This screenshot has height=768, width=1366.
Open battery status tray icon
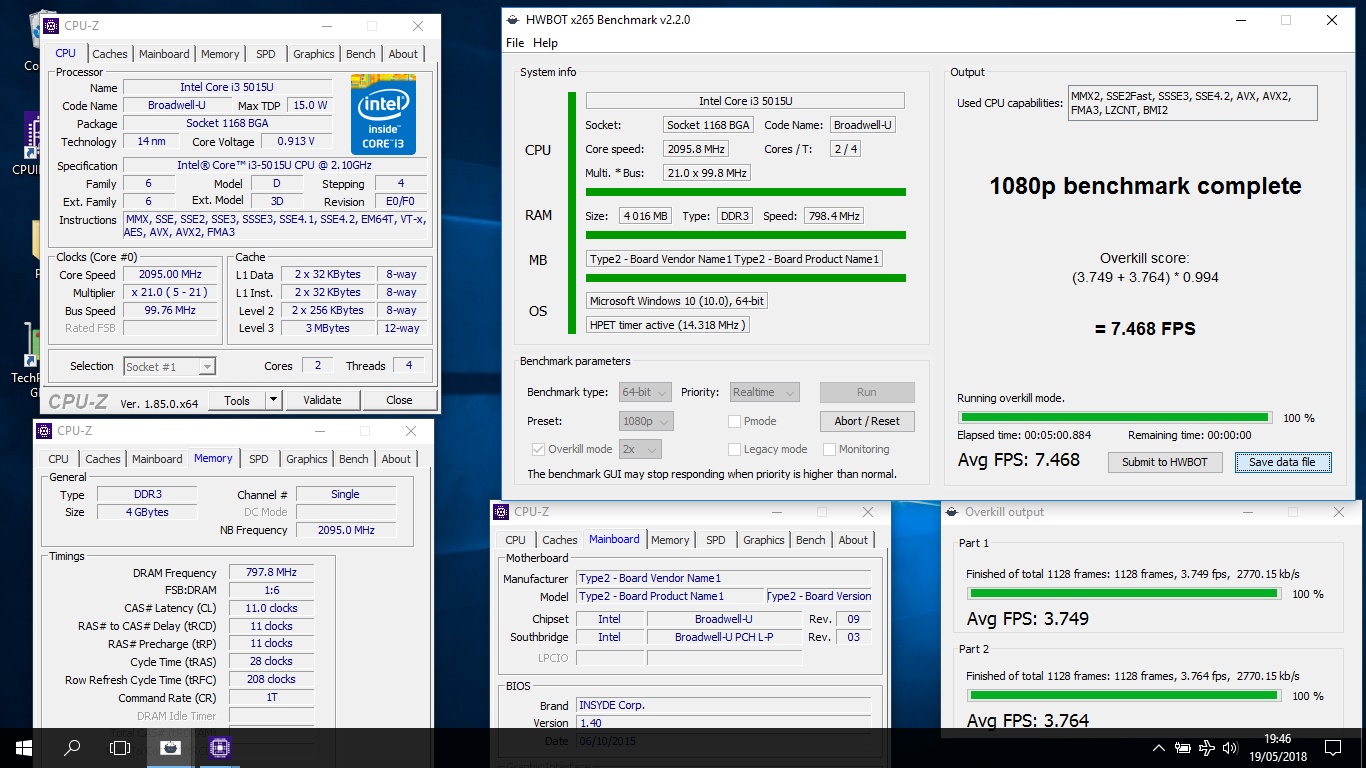click(1183, 748)
